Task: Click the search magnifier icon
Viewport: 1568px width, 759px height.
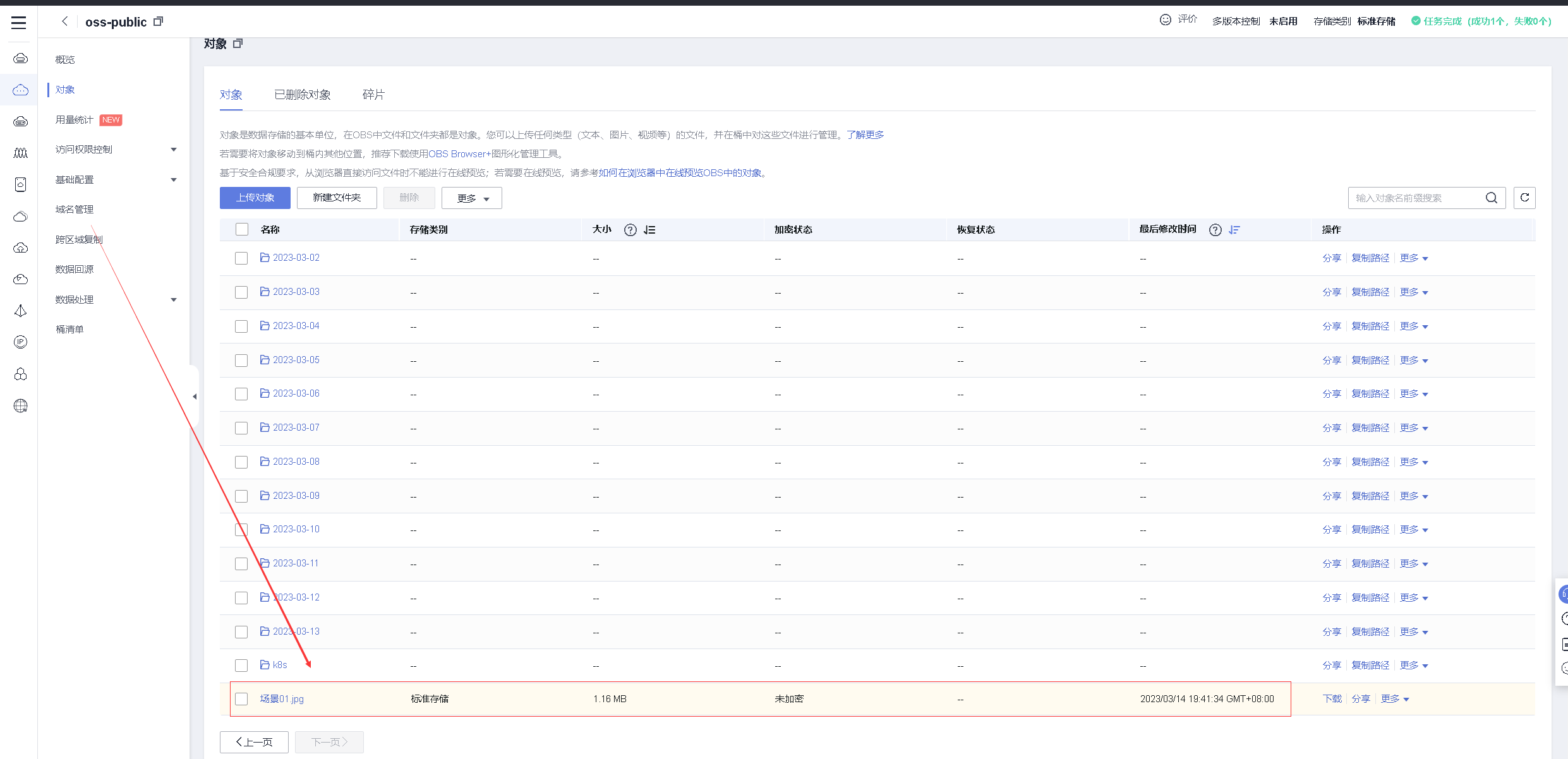Action: [x=1492, y=198]
